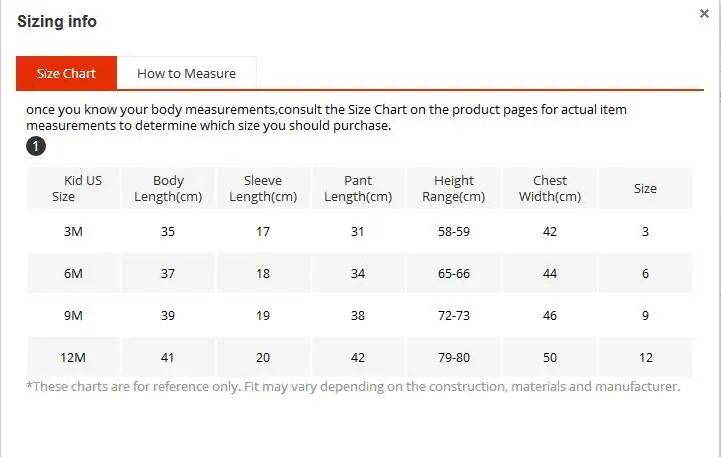The width and height of the screenshot is (721, 457).
Task: Select the 9M size row label
Action: (73, 315)
